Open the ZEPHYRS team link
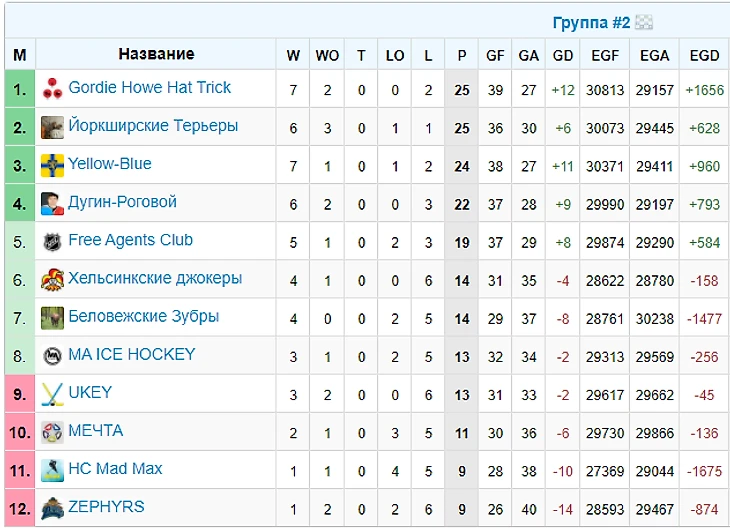 (106, 506)
